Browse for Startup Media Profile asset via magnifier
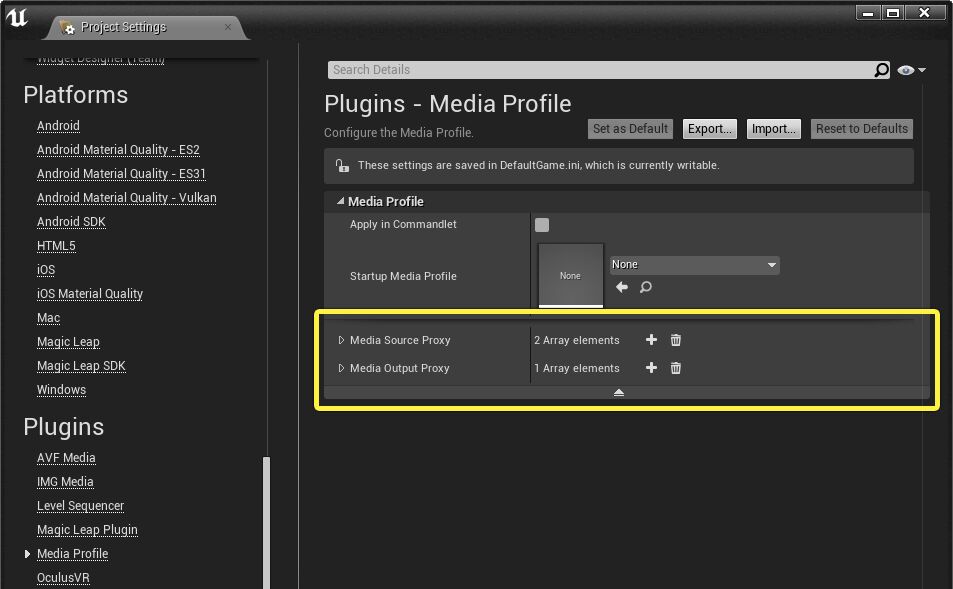The image size is (953, 589). (x=644, y=287)
